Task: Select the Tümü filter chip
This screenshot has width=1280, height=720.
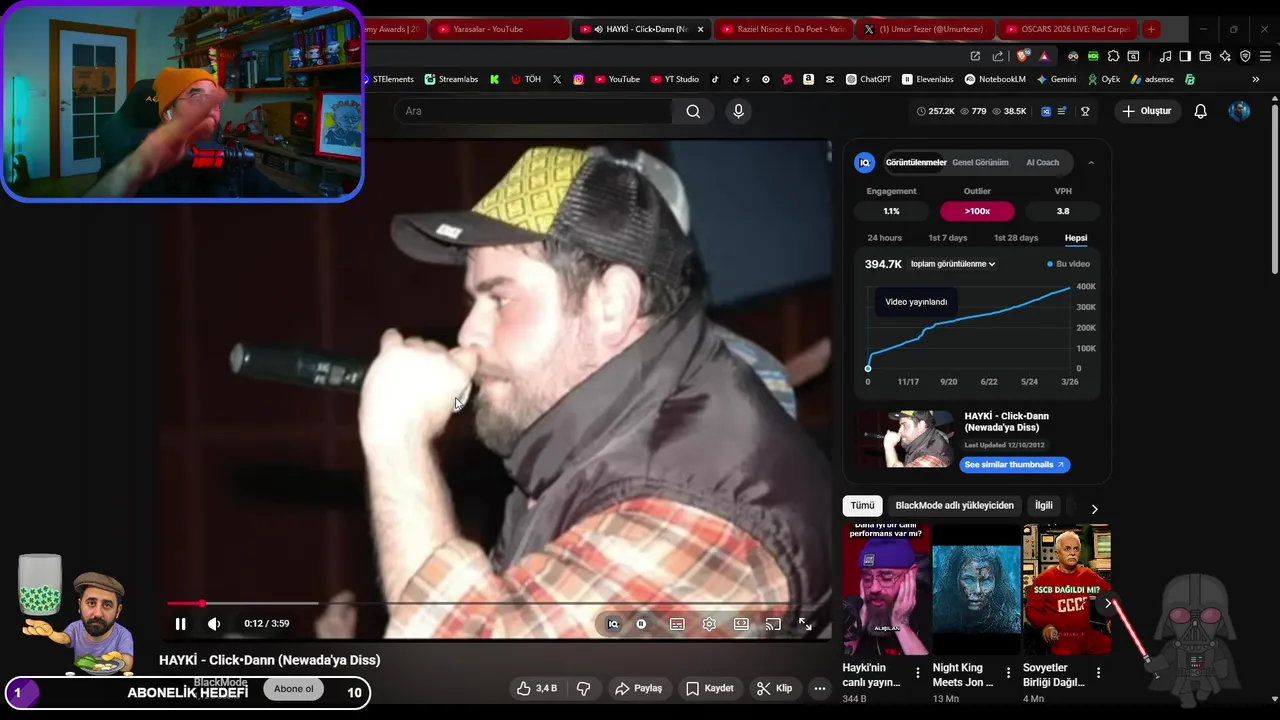Action: pos(862,505)
